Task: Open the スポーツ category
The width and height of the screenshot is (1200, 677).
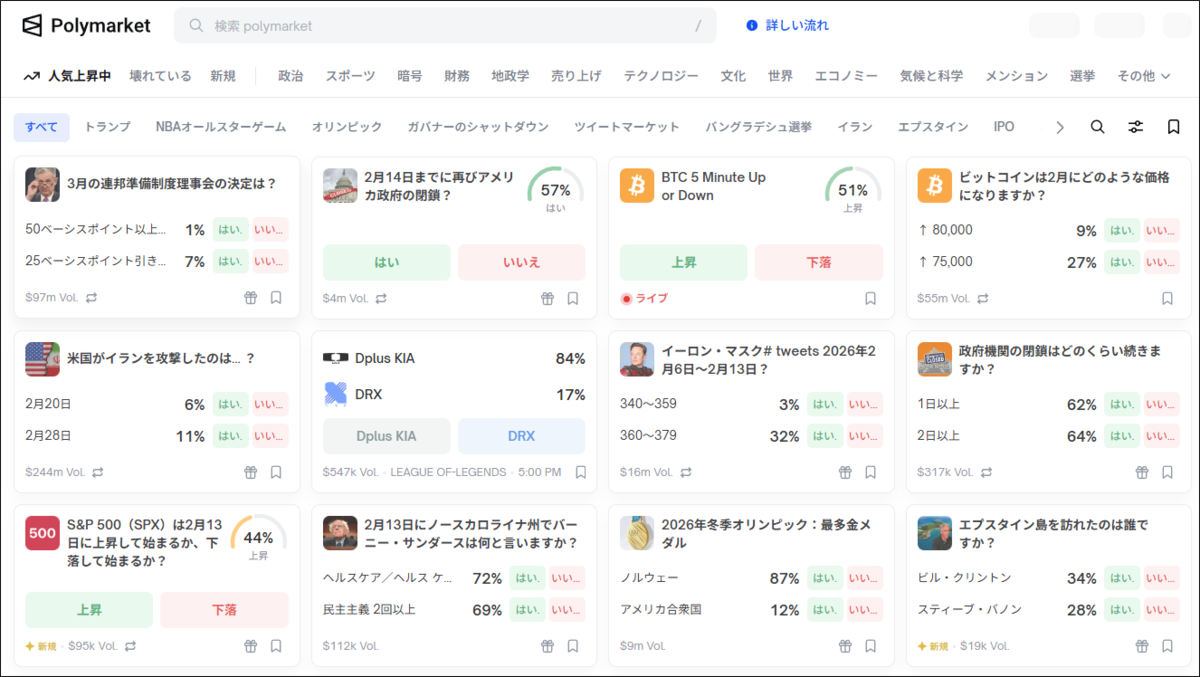Action: (x=350, y=76)
